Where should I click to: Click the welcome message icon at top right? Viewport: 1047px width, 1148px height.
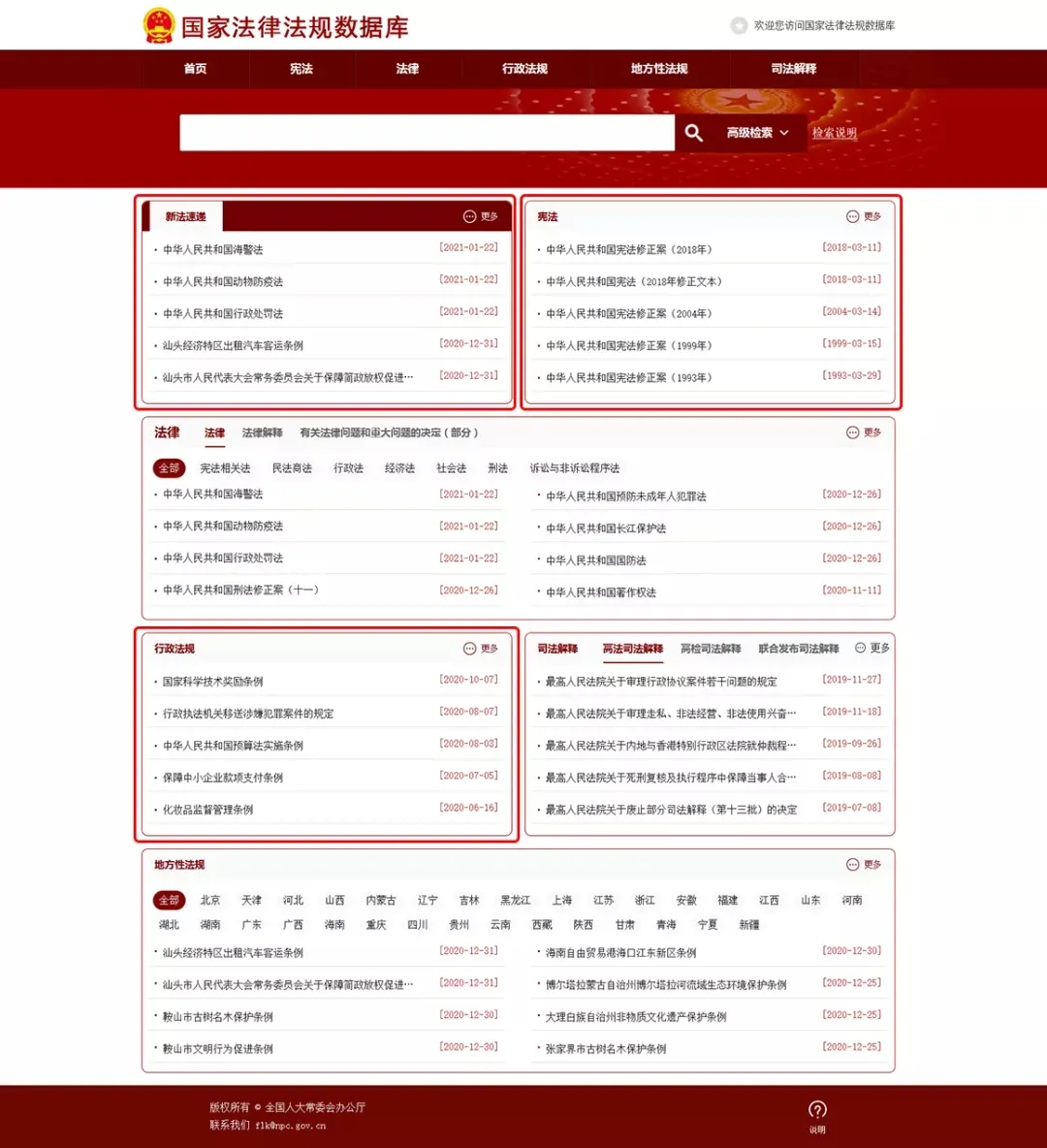pos(739,25)
